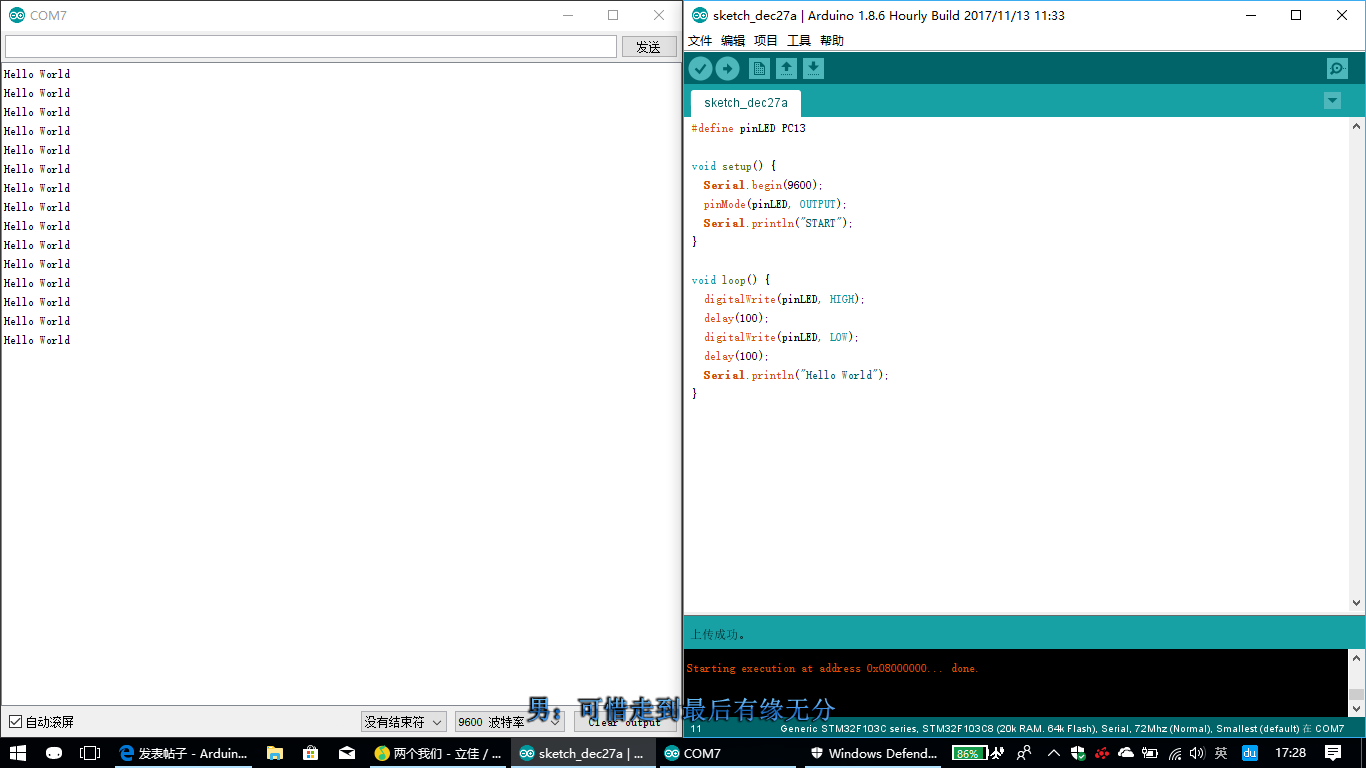Click the 发送 send button
The image size is (1366, 768).
[x=649, y=47]
